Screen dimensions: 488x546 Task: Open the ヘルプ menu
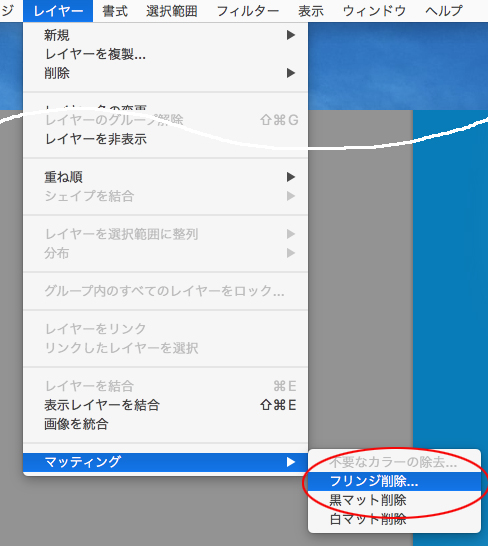click(x=444, y=11)
